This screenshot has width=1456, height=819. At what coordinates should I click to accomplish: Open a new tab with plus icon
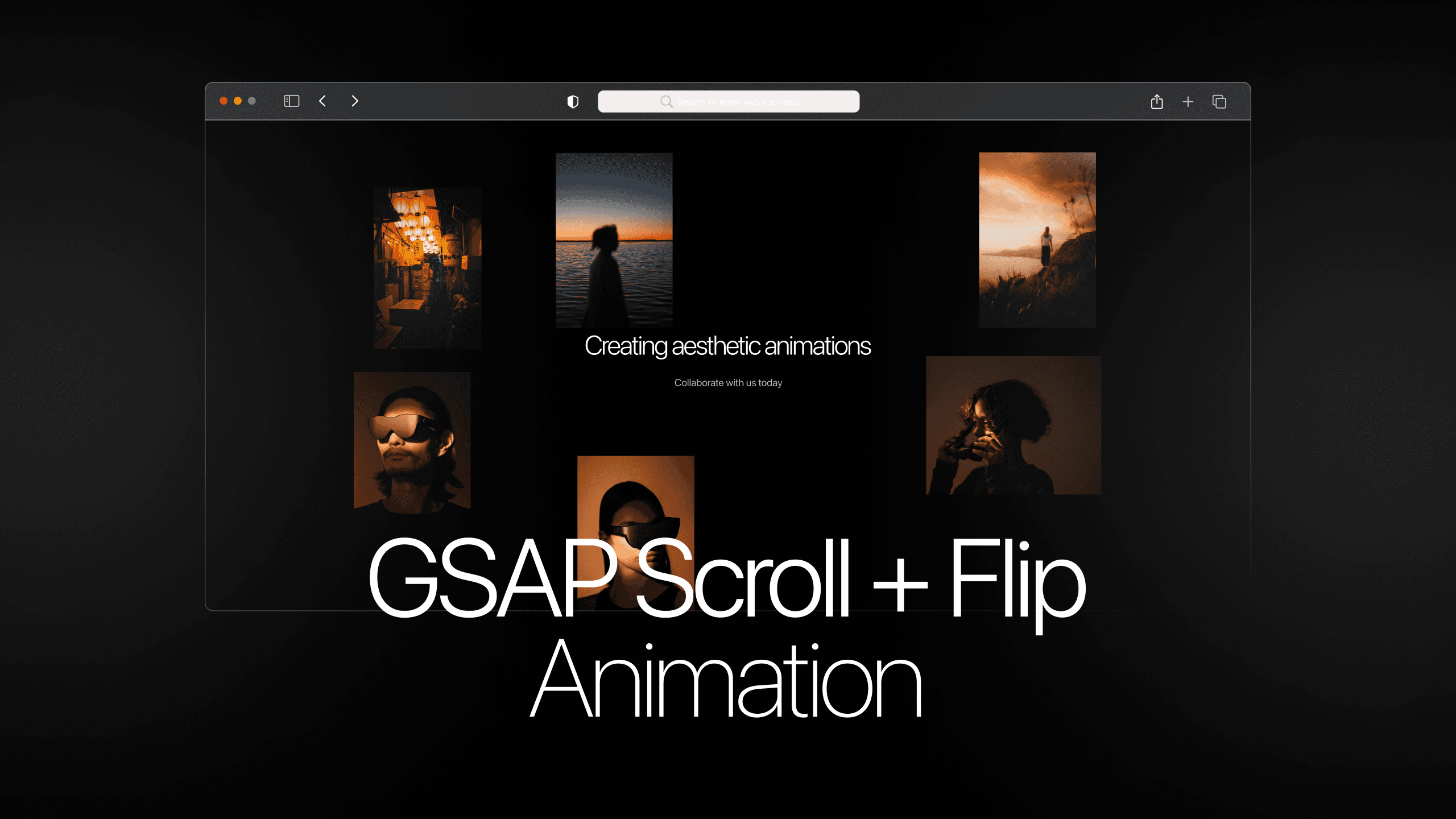tap(1188, 102)
